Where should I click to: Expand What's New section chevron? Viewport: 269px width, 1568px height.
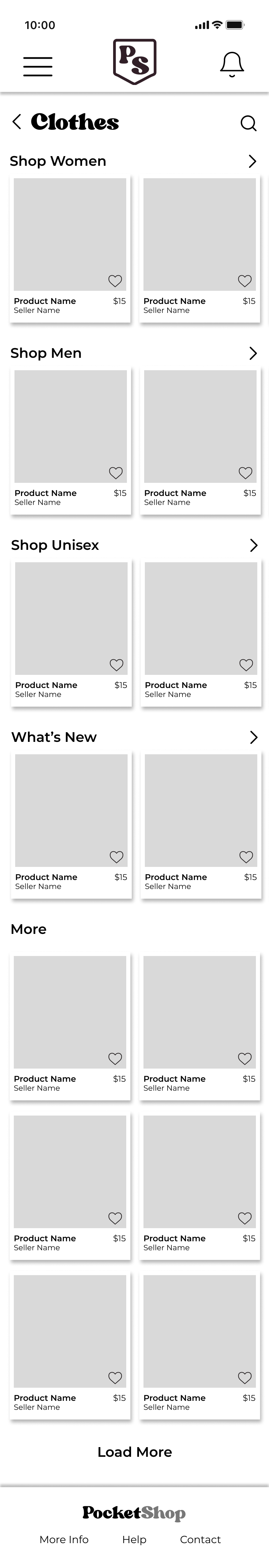[254, 738]
